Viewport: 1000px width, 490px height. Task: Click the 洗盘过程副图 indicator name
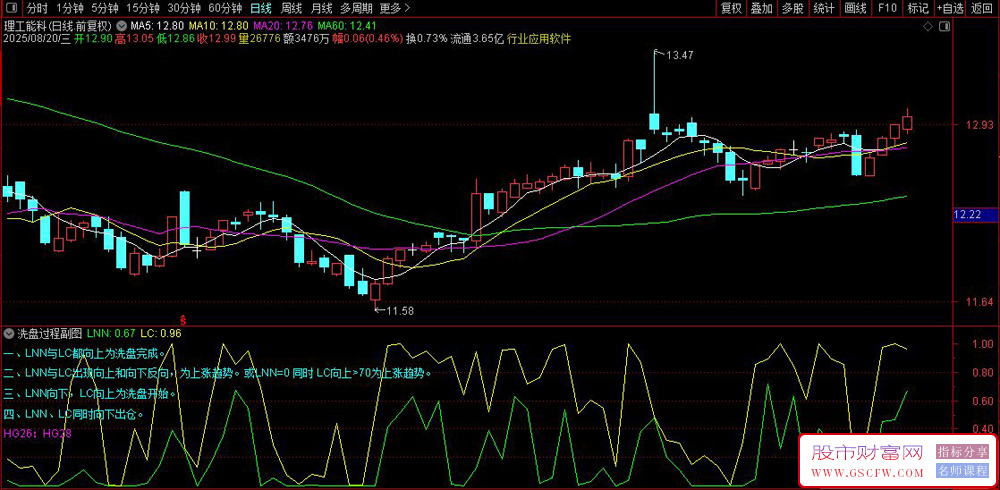pos(50,332)
